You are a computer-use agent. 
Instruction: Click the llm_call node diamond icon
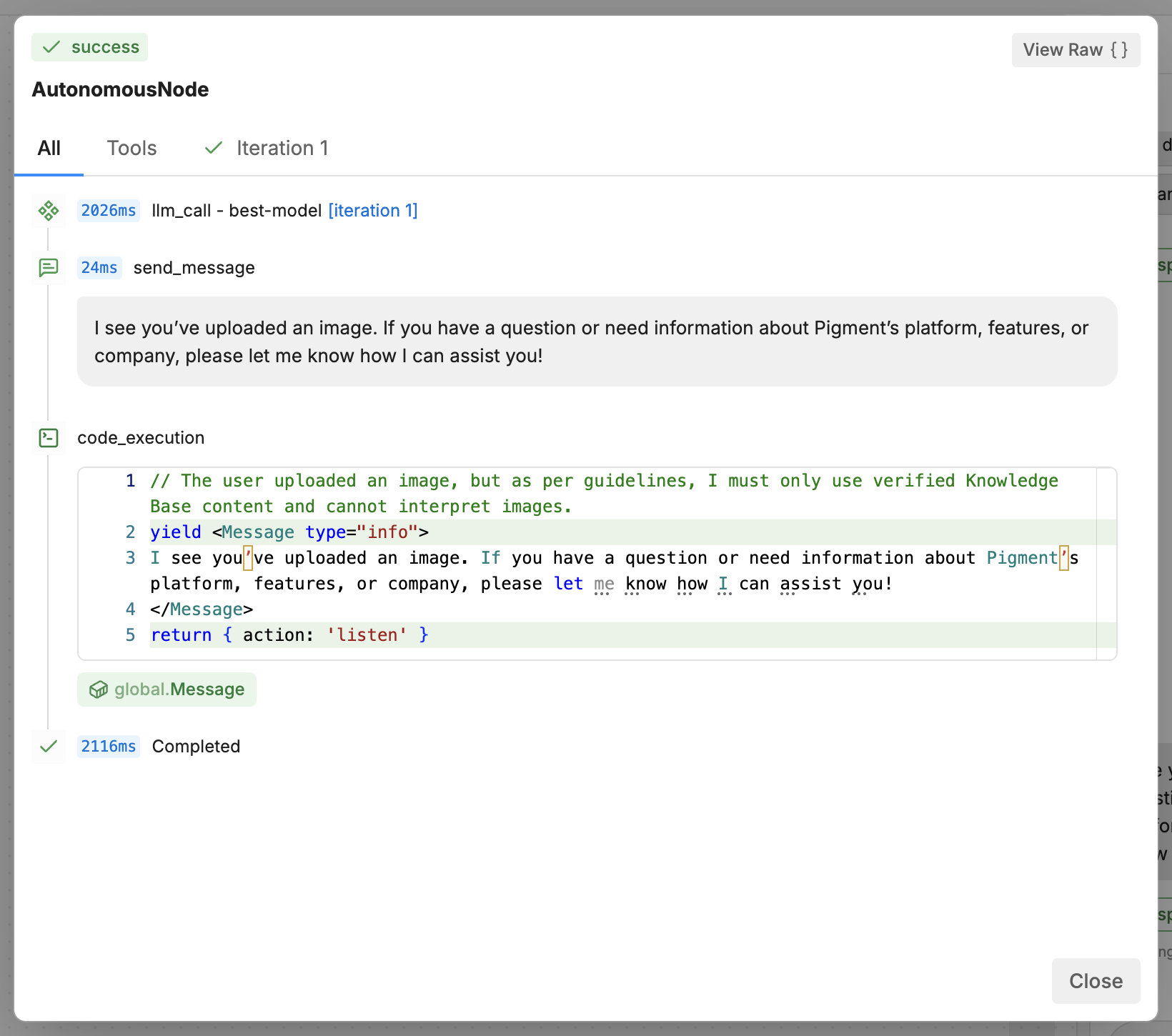point(48,210)
